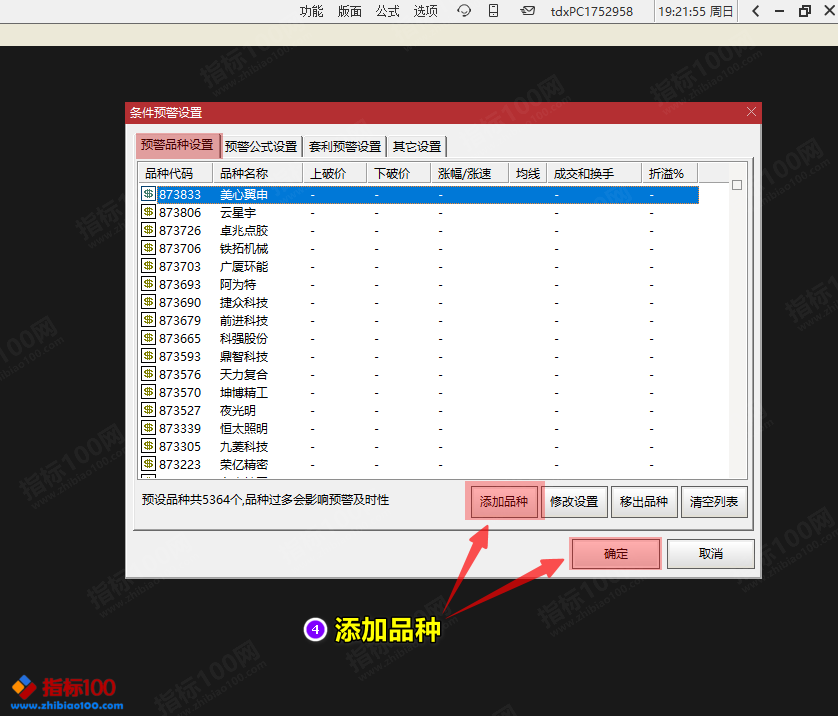The width and height of the screenshot is (838, 716).
Task: Select the row named 前进科技
Action: pyautogui.click(x=419, y=321)
